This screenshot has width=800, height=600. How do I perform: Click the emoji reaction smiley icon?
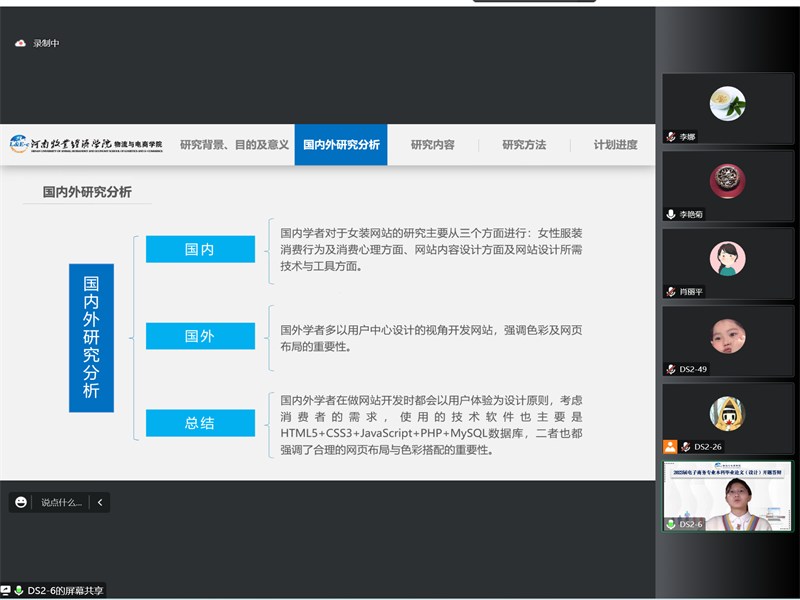[x=21, y=502]
